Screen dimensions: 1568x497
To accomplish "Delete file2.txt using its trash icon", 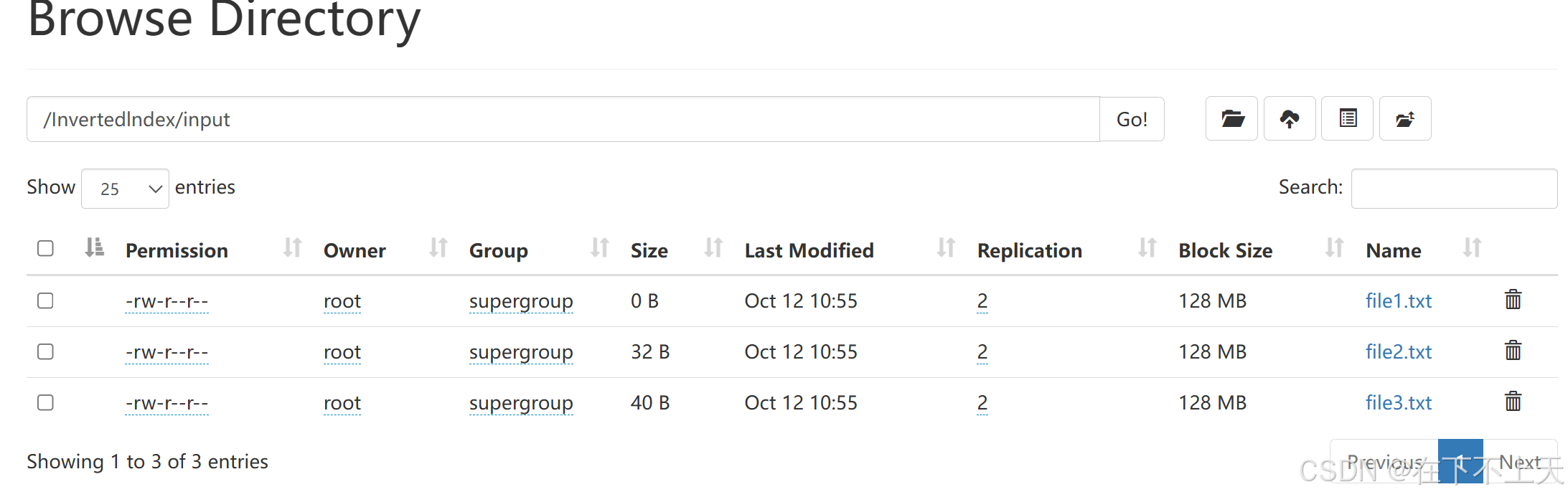I will pos(1513,351).
